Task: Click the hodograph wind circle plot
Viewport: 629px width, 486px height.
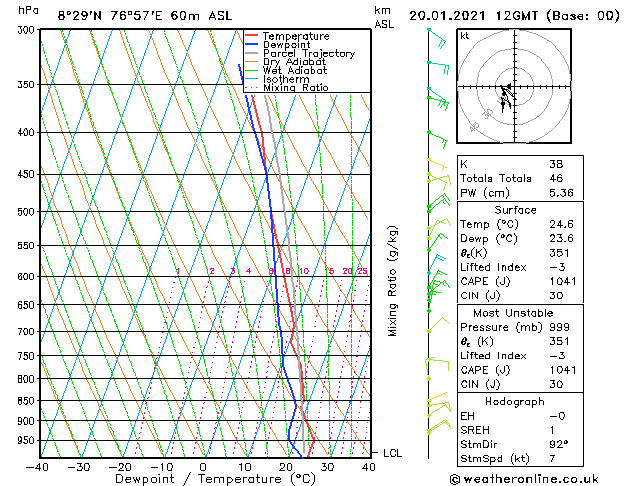Action: (514, 86)
